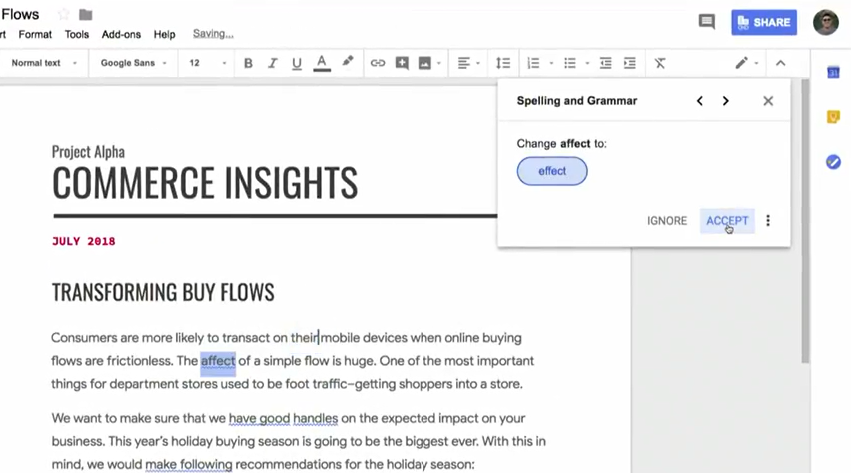Open the line spacing options
This screenshot has width=851, height=473.
(x=502, y=63)
